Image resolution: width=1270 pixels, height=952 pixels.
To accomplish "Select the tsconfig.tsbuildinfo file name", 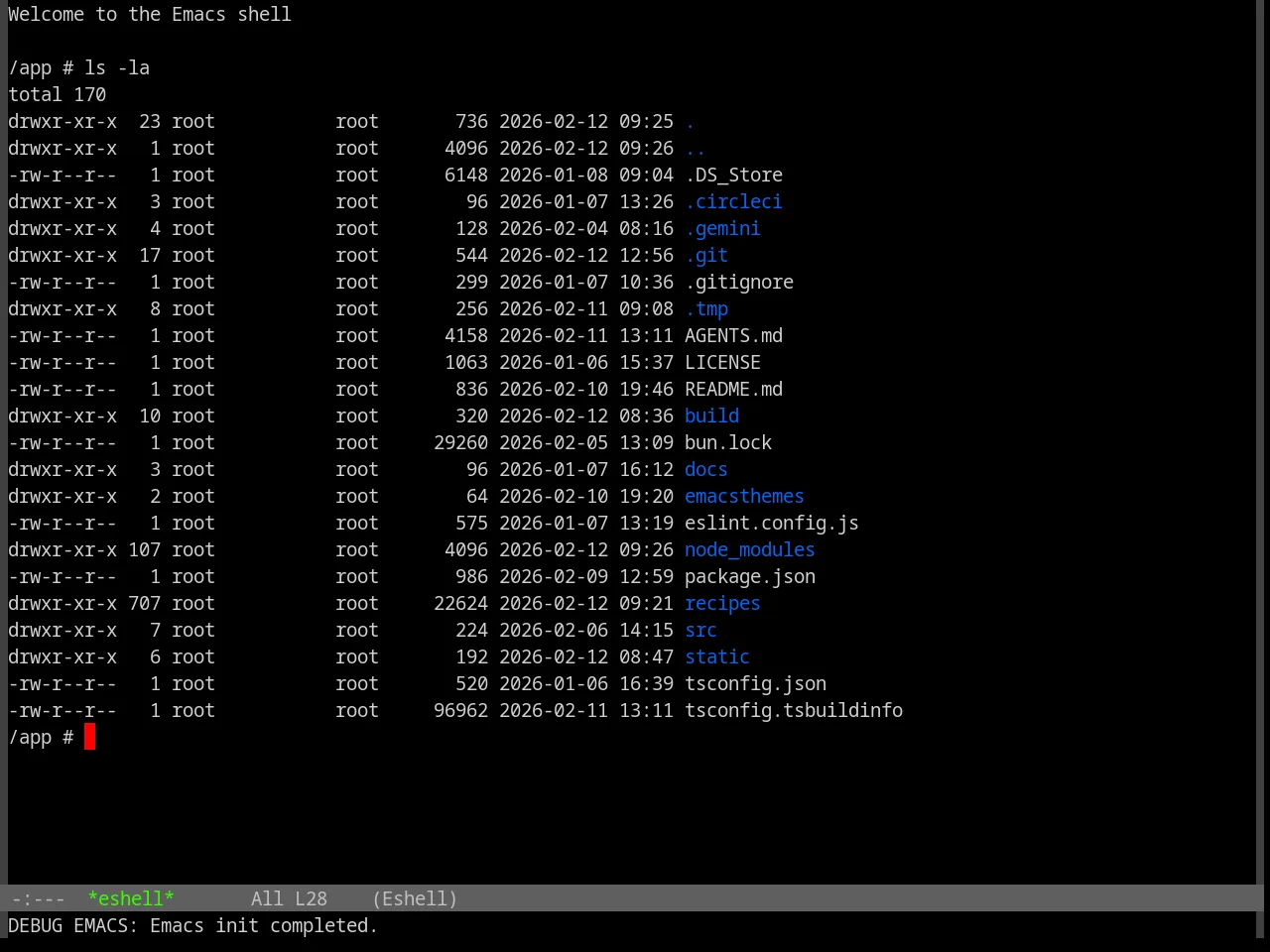I will tap(794, 710).
